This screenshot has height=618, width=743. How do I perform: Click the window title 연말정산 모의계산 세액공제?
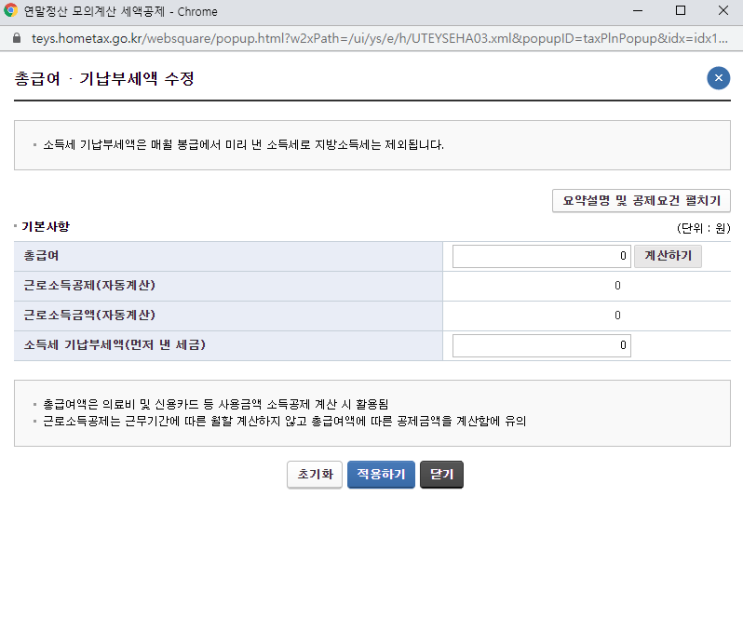point(94,11)
